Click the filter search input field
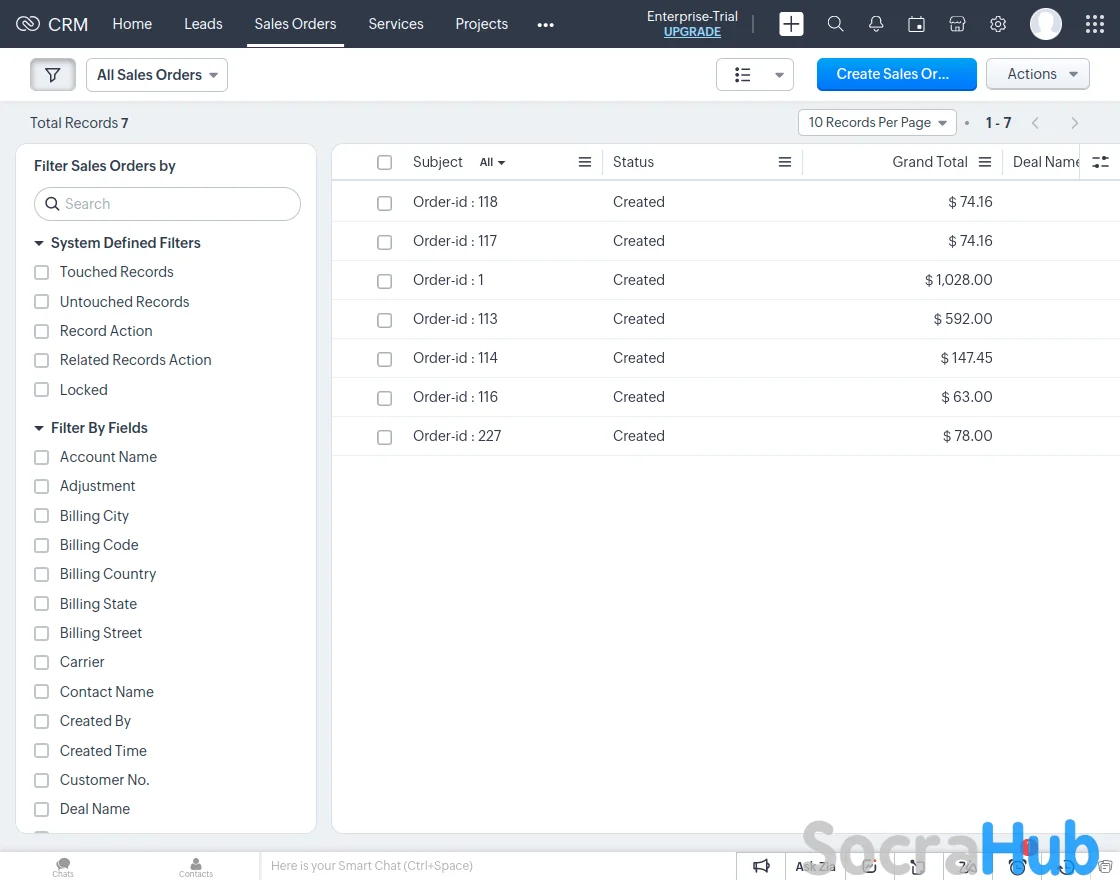Screen dimensions: 1120x880 [168, 204]
